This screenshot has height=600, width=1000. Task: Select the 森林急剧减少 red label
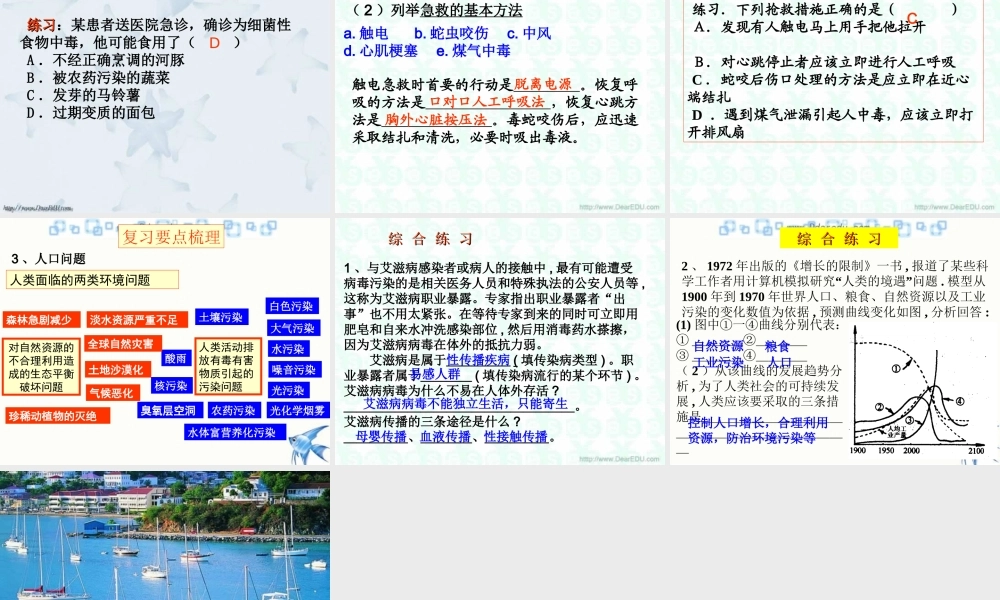coord(40,320)
